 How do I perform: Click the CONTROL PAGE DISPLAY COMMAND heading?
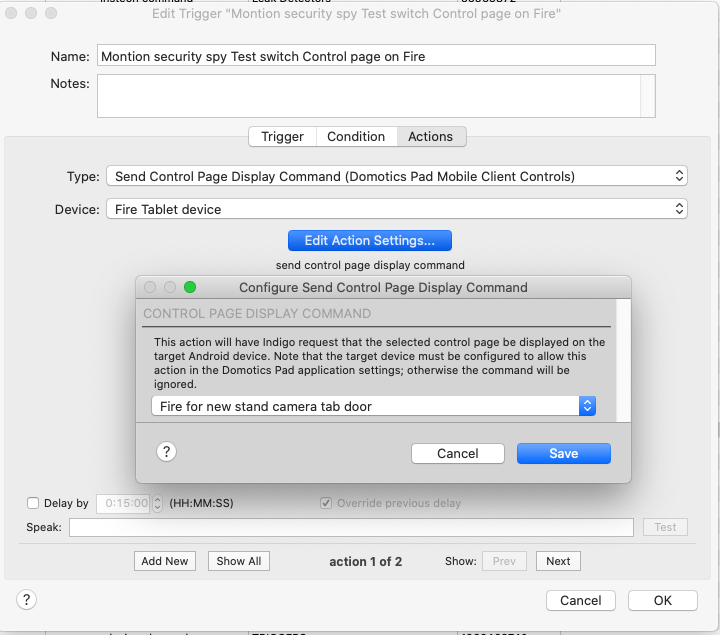point(257,314)
